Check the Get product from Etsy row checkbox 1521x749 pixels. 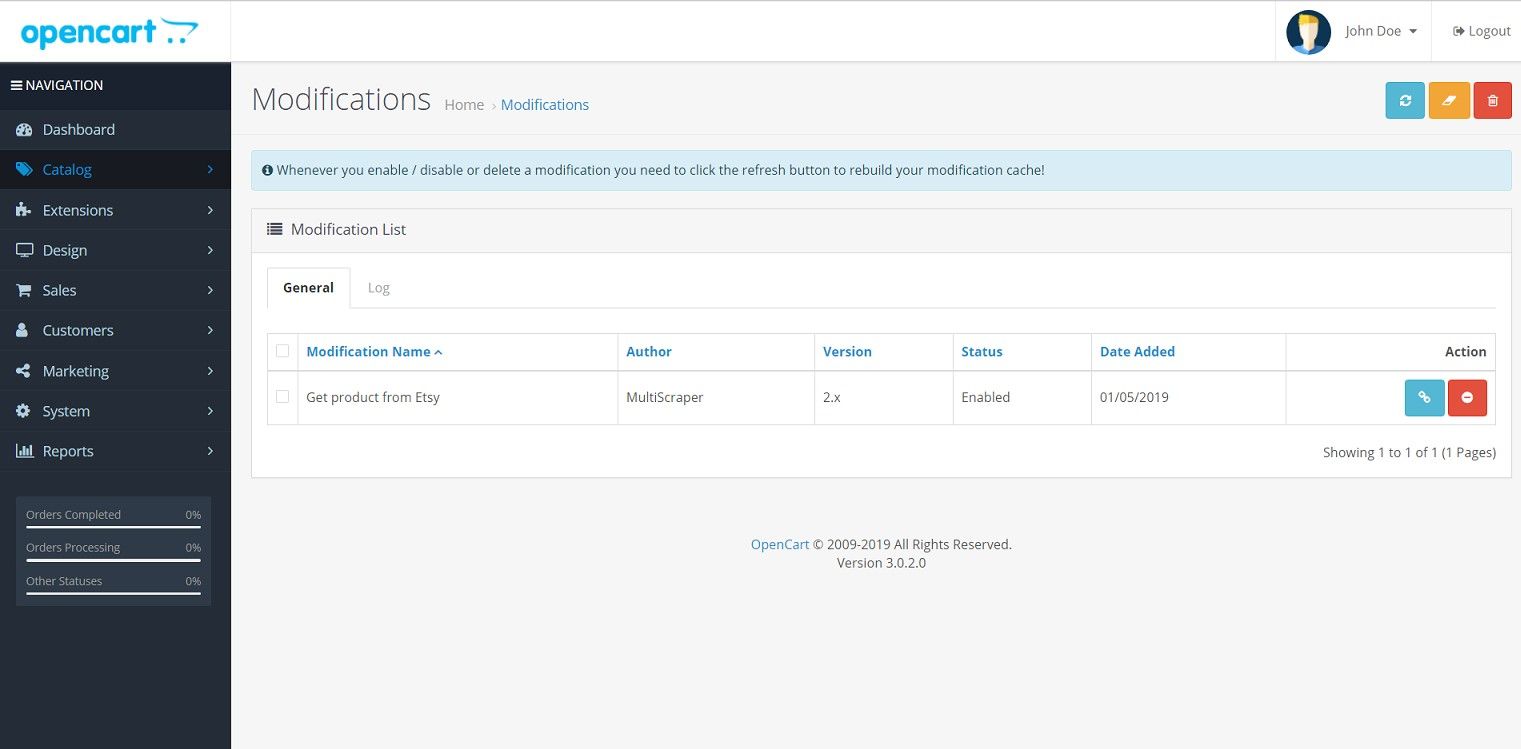pos(283,397)
